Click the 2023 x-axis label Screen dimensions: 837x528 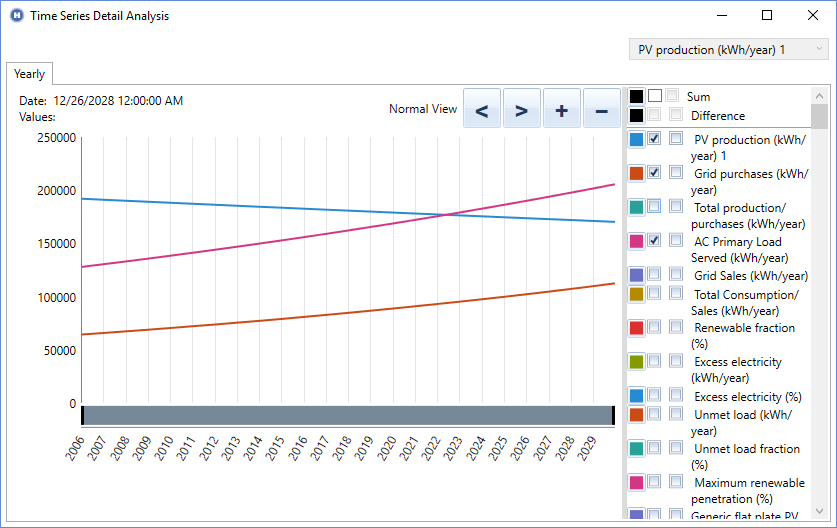453,448
